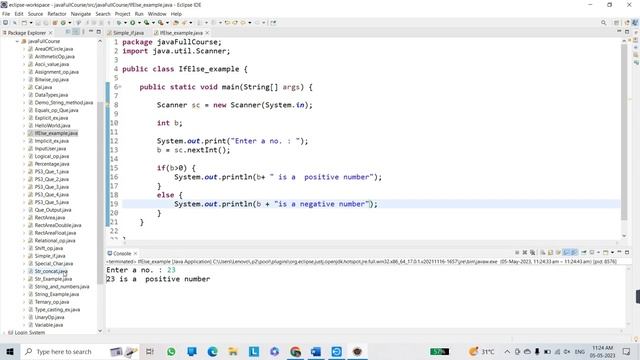Image resolution: width=640 pixels, height=360 pixels.
Task: Click the Forward navigation arrow icon
Action: coord(257,22)
